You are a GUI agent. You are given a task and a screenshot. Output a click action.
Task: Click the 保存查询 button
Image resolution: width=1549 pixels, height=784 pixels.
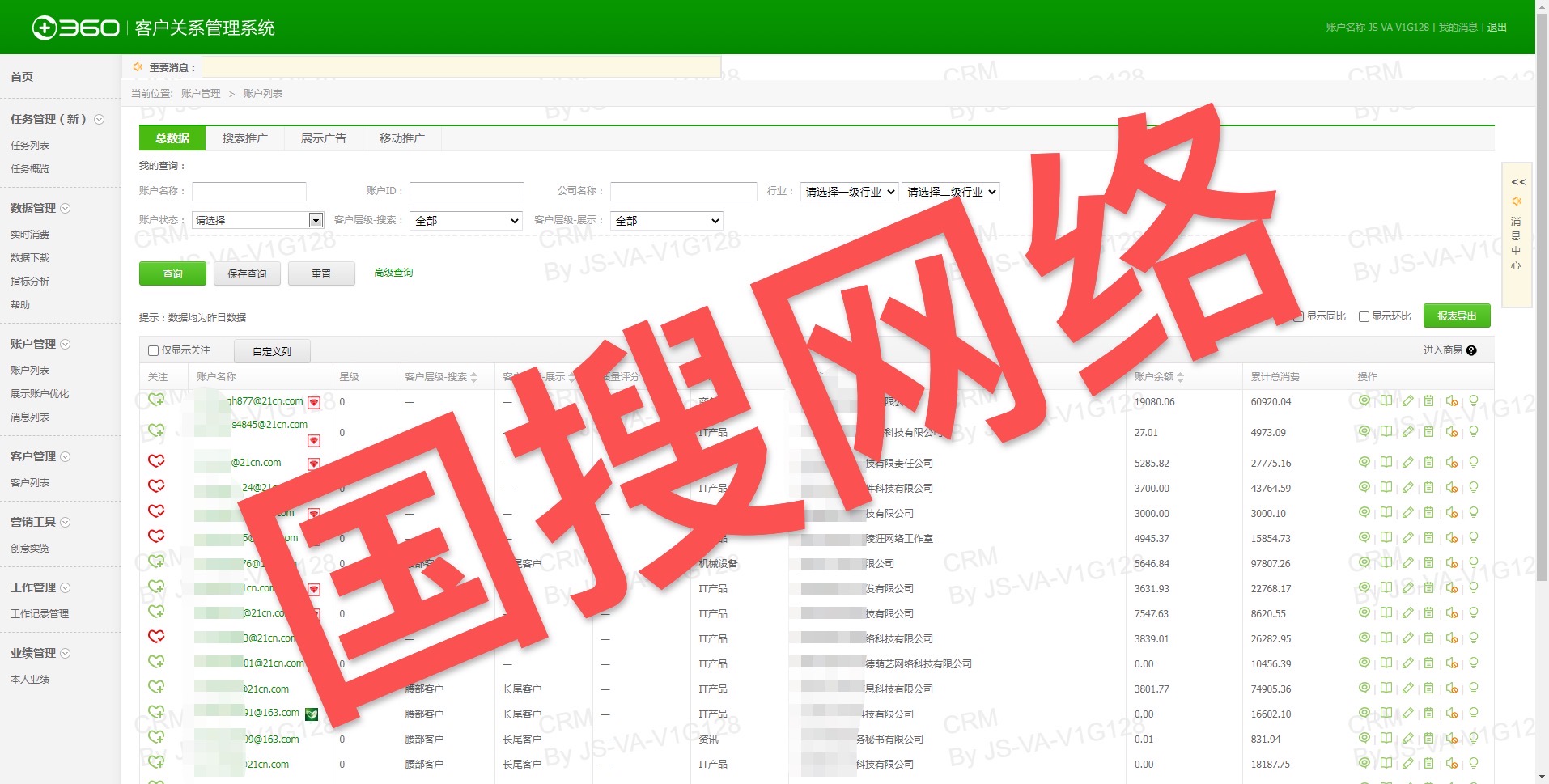(x=247, y=273)
